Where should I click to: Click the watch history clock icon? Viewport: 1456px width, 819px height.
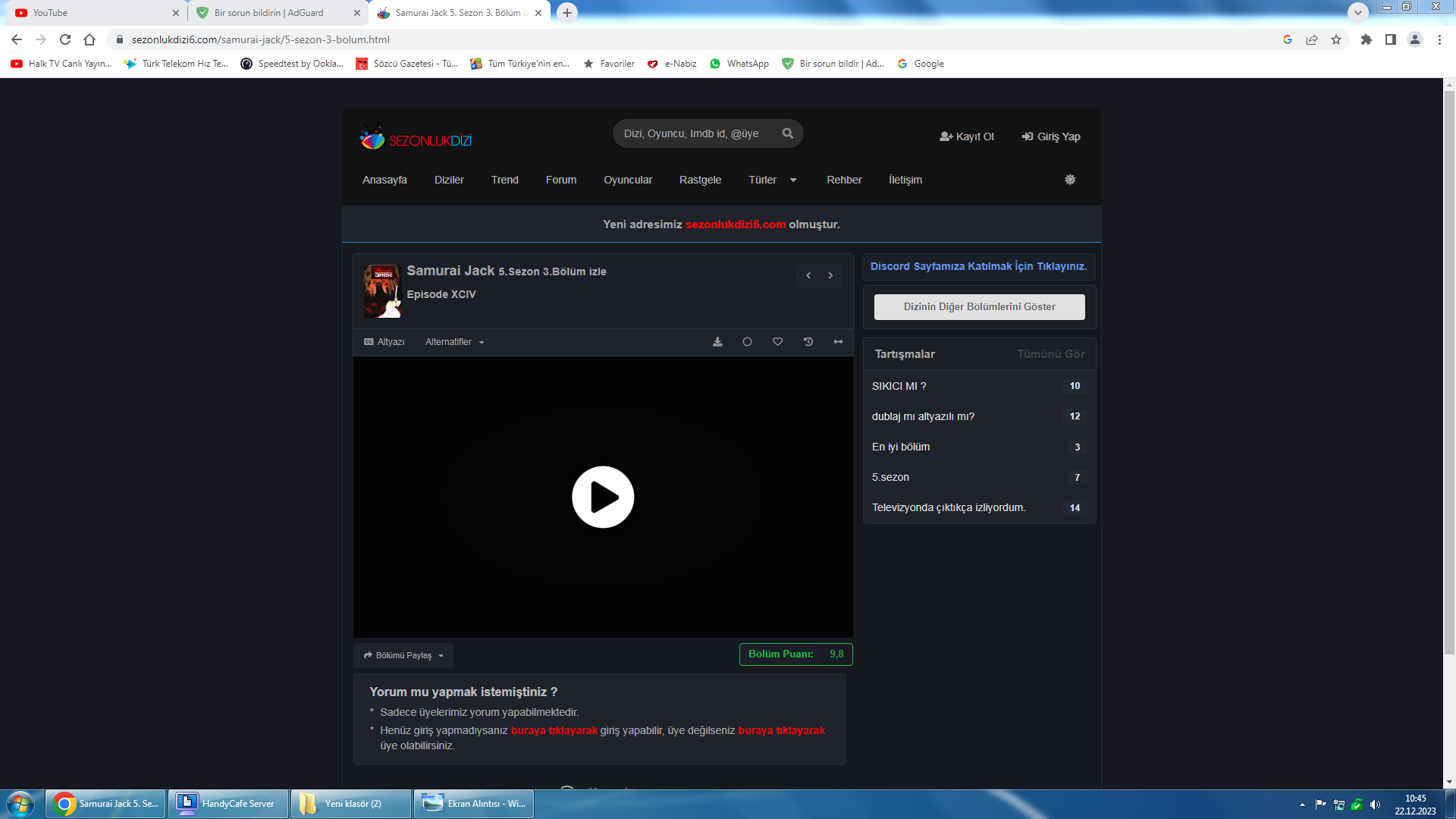click(808, 342)
